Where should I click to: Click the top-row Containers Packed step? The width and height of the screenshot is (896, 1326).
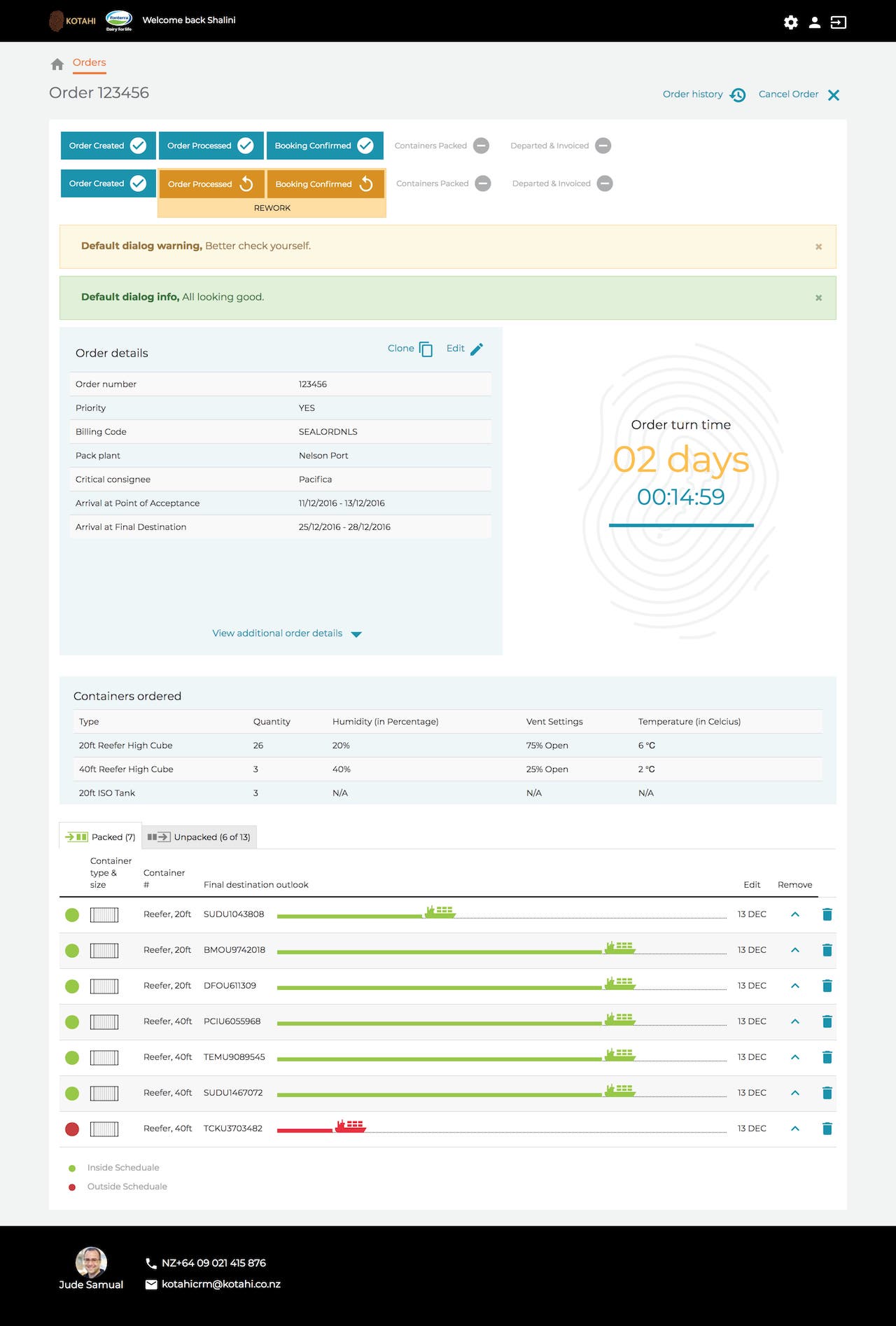442,146
